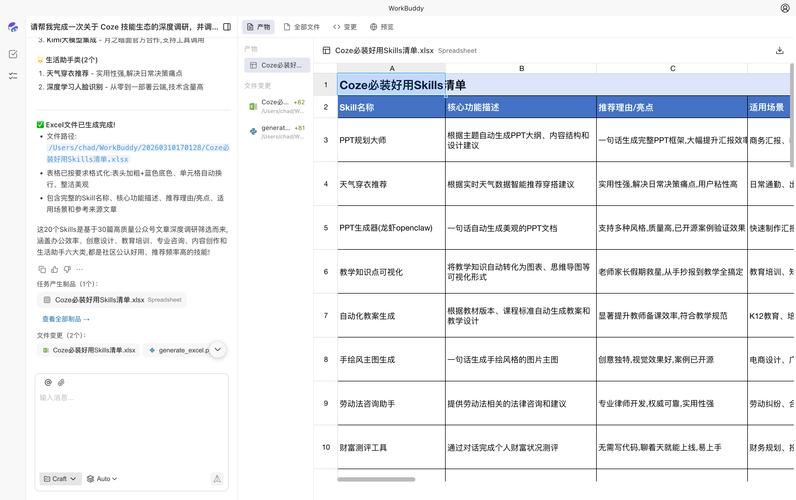Open Coze必装好用Skills清单.xlsx under 文件变更 in chat
The image size is (796, 500).
[89, 350]
